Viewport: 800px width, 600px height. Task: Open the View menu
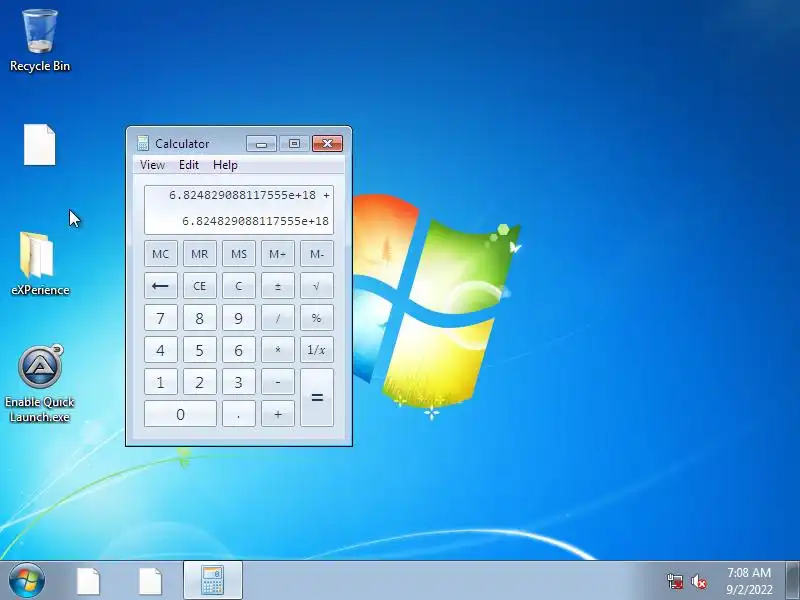tap(152, 165)
